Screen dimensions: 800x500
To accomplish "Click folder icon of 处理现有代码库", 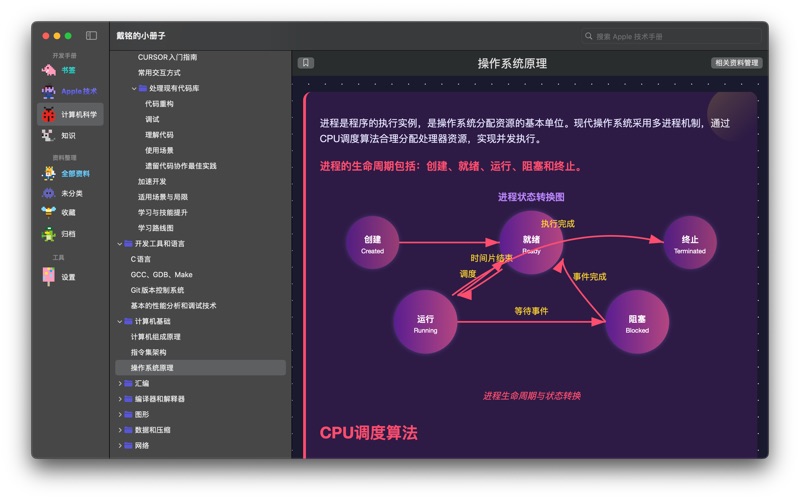I will (x=143, y=88).
